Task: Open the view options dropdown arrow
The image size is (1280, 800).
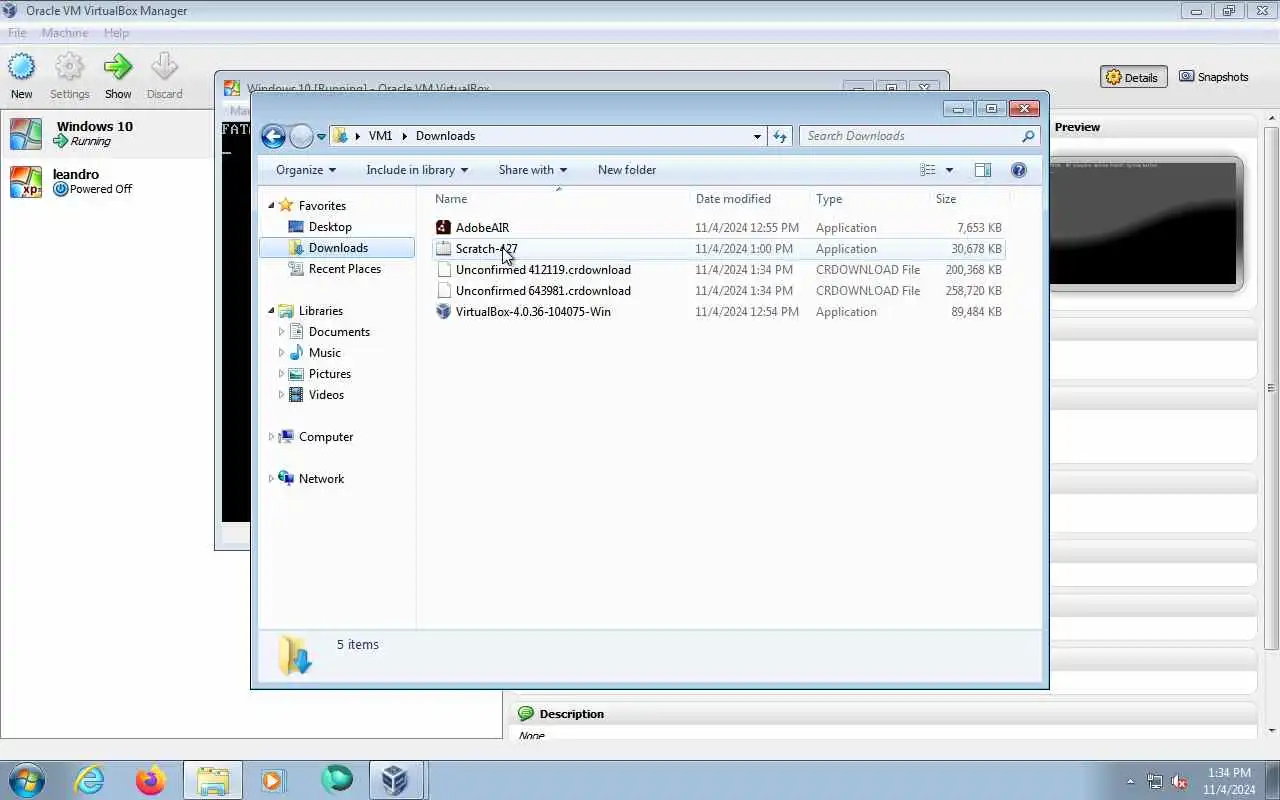Action: point(949,170)
